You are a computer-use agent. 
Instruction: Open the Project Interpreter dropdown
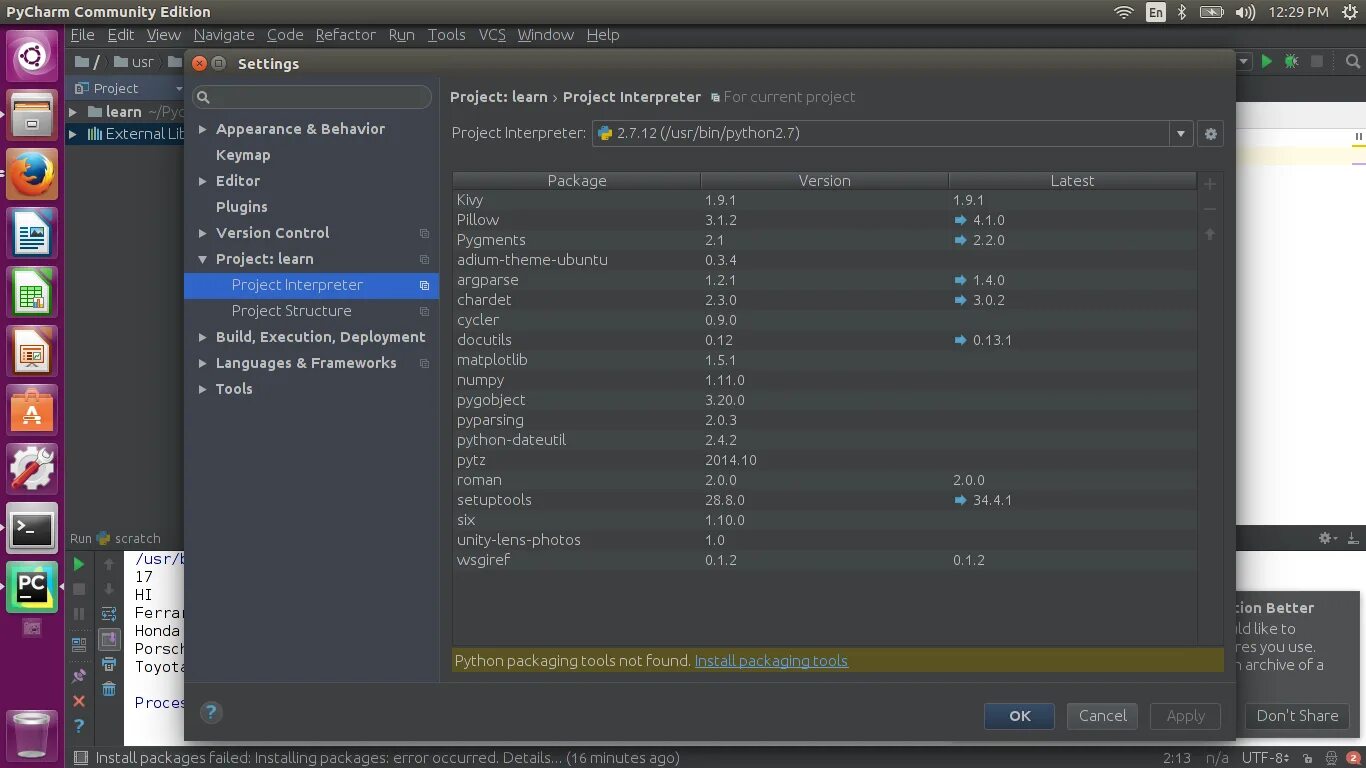click(x=1181, y=134)
